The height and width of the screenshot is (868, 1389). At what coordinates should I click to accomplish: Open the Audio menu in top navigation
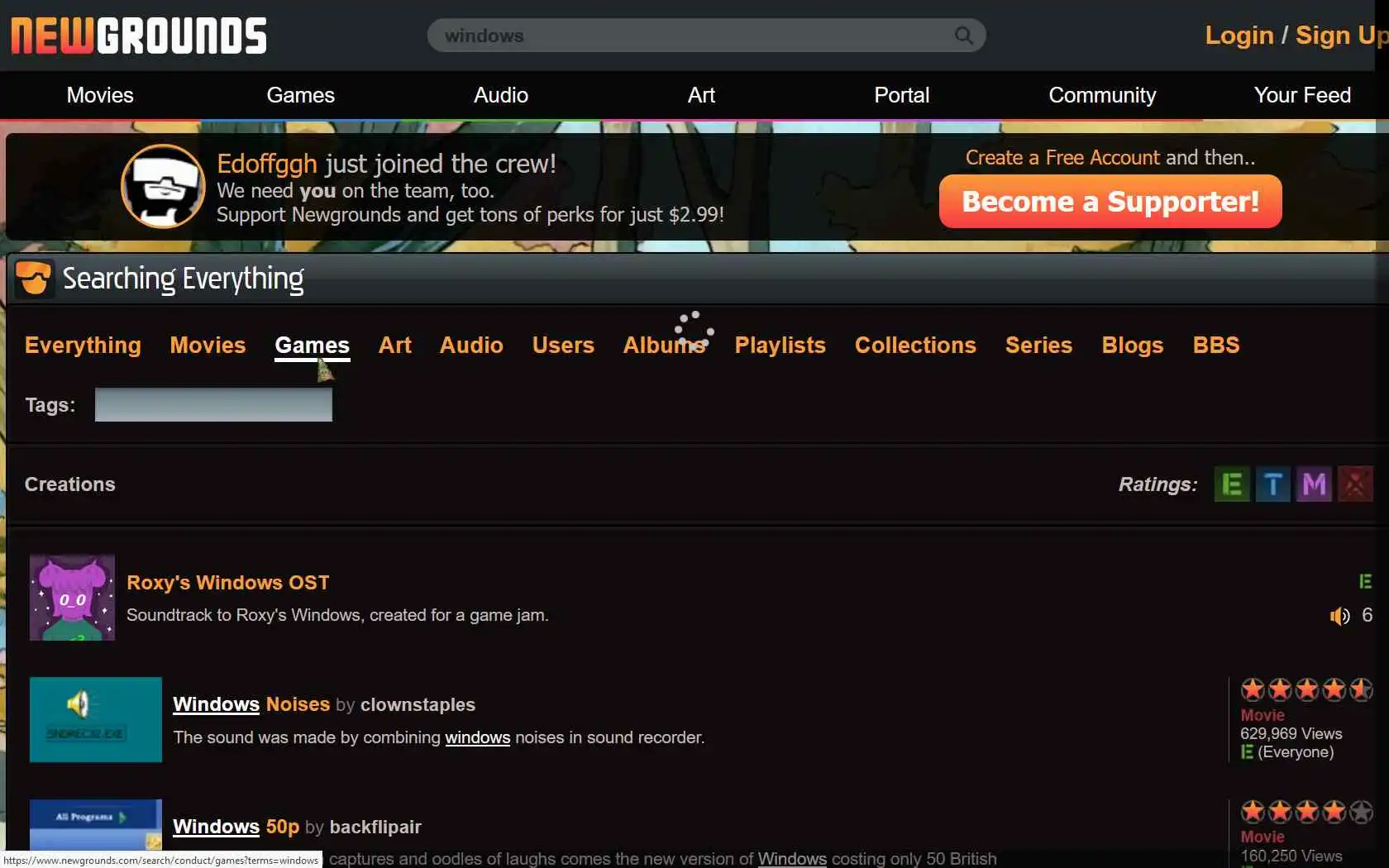tap(501, 95)
